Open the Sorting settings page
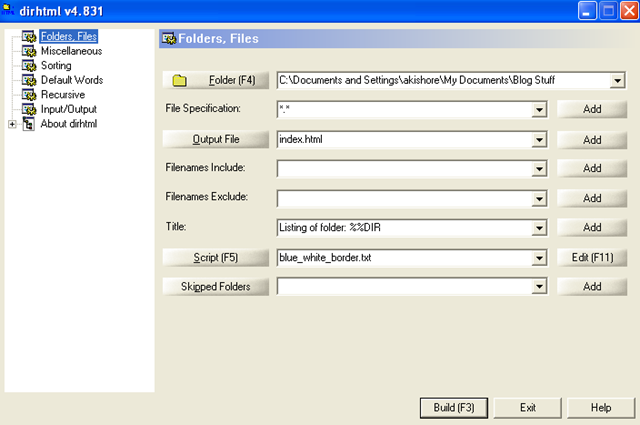 56,66
